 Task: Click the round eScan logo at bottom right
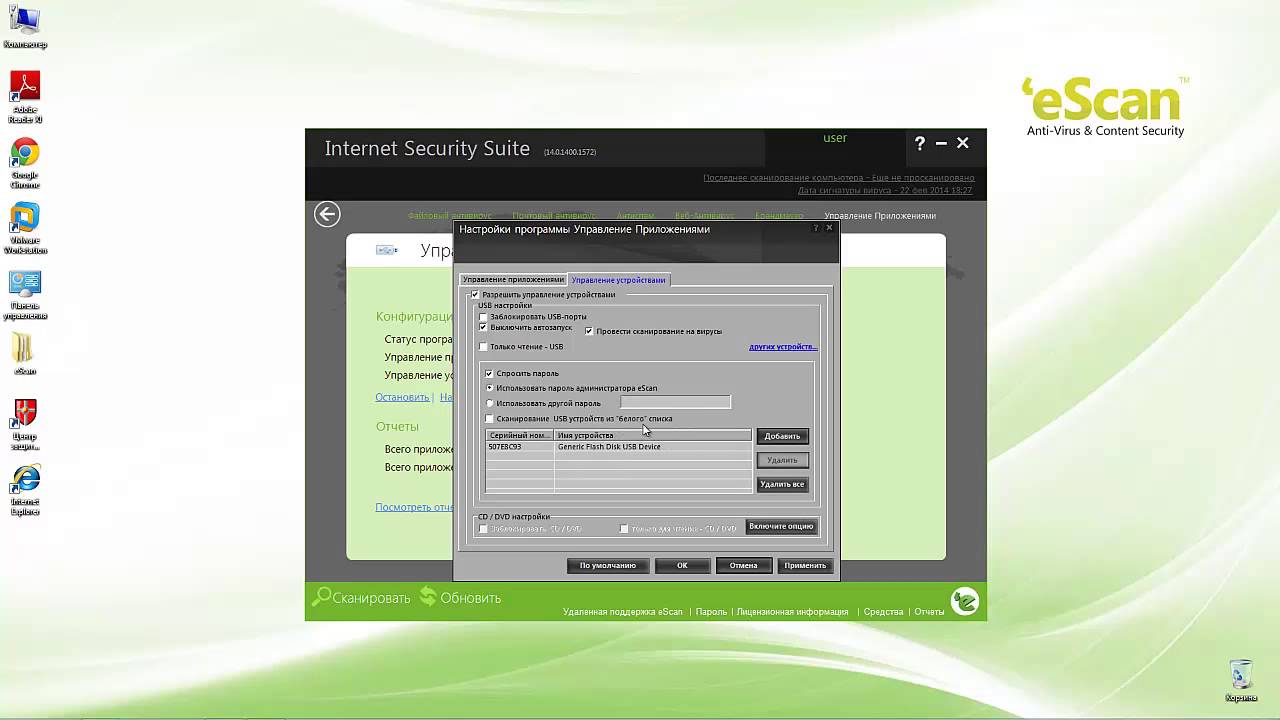[965, 601]
